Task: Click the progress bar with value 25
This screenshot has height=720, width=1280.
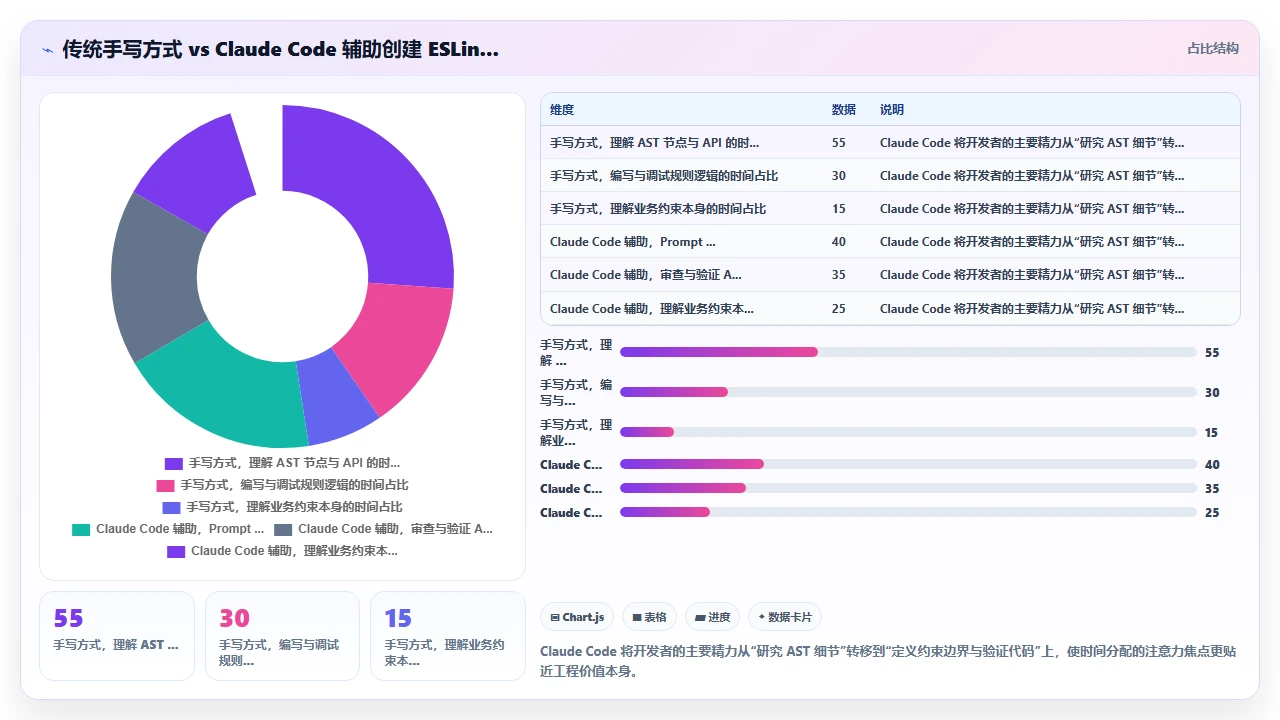Action: 908,512
